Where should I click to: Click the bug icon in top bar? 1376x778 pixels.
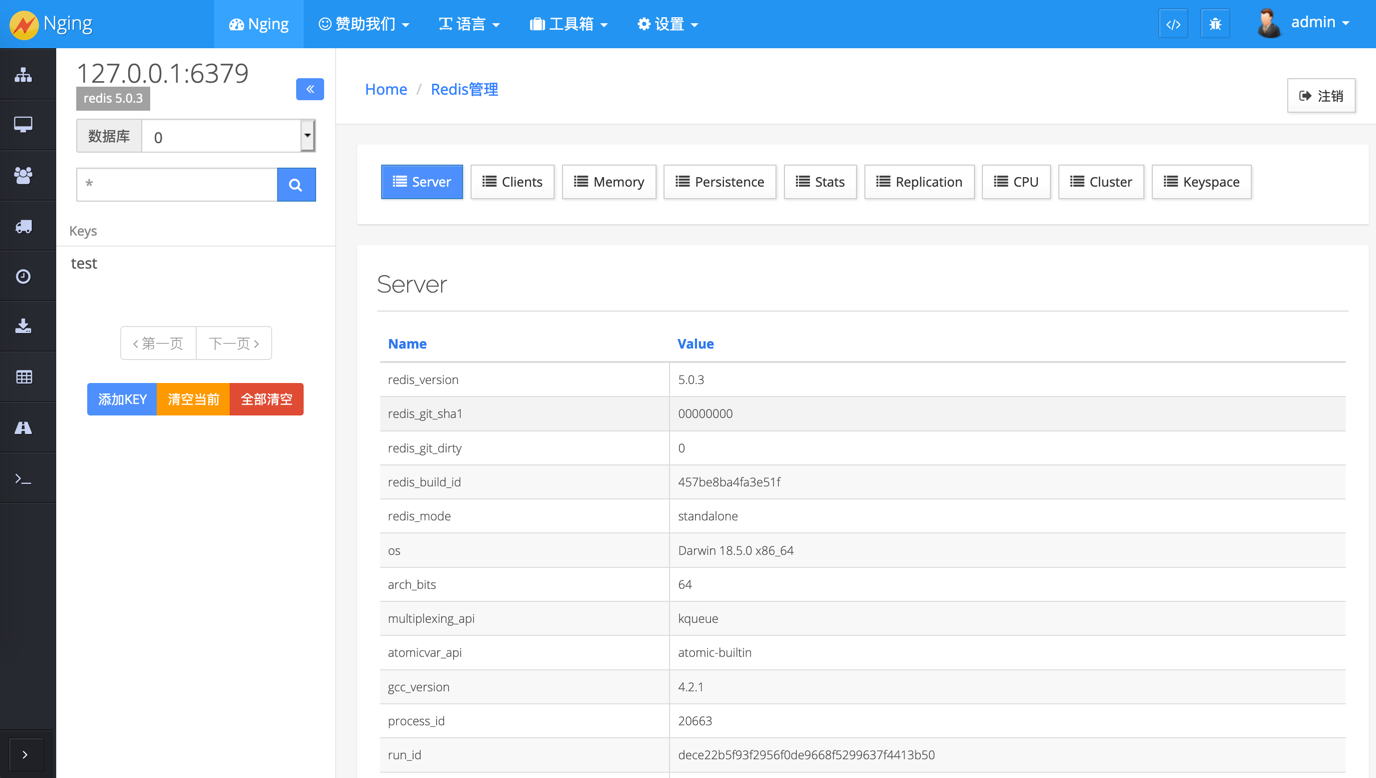1215,24
